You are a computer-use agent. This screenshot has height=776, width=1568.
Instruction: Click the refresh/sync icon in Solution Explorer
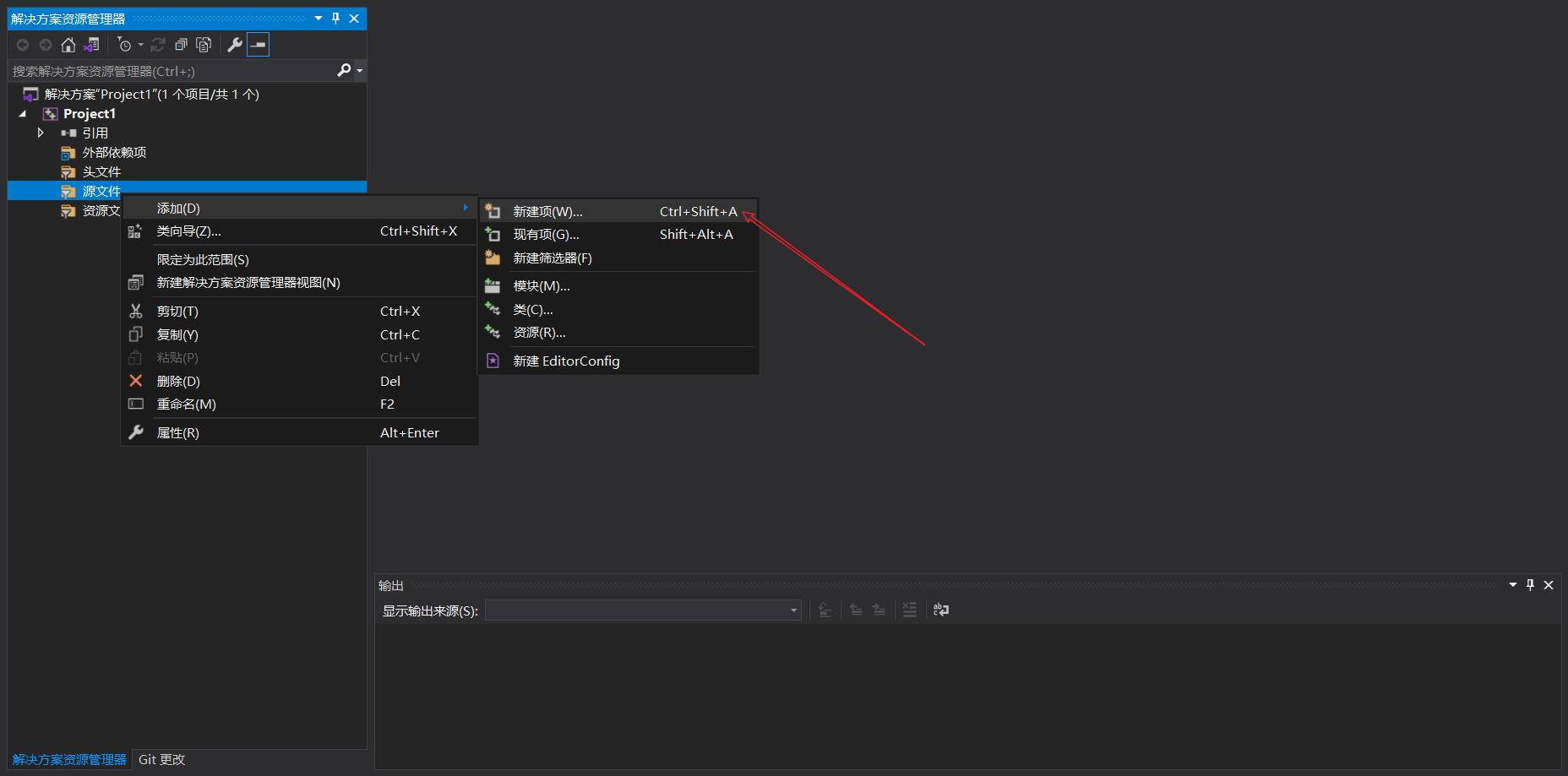coord(158,45)
